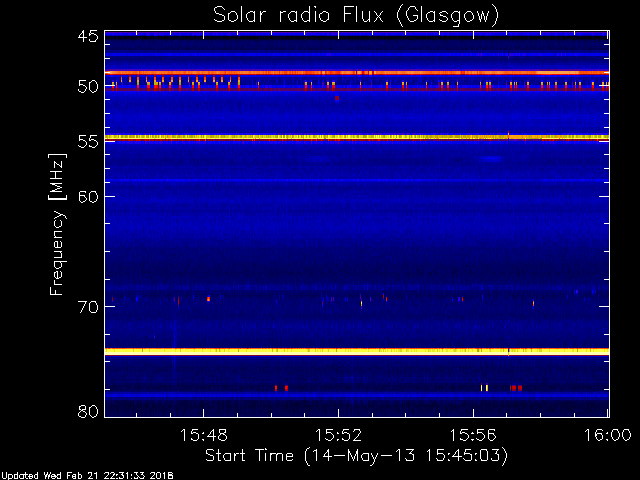The height and width of the screenshot is (480, 640).
Task: Click the 'Start Time (14-May-13 15:45:03)' label
Action: point(356,456)
